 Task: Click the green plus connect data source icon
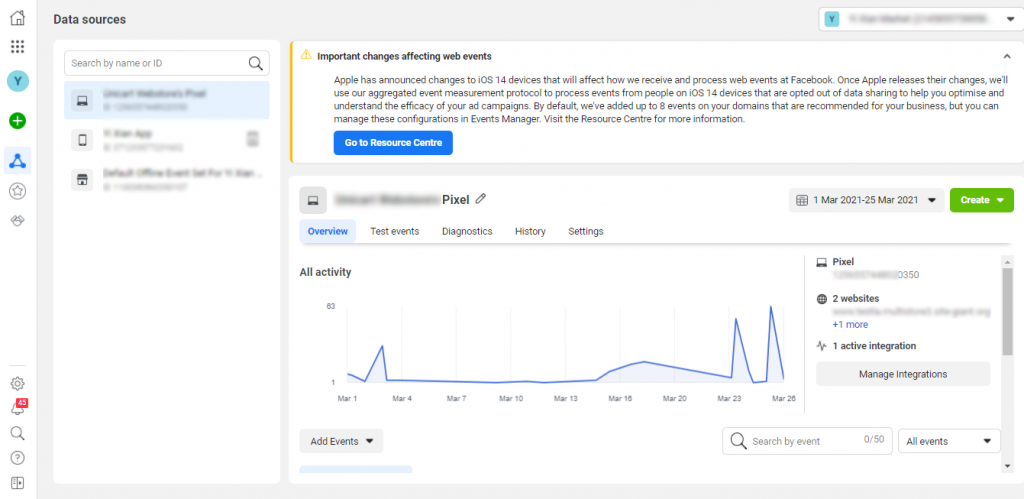point(18,120)
